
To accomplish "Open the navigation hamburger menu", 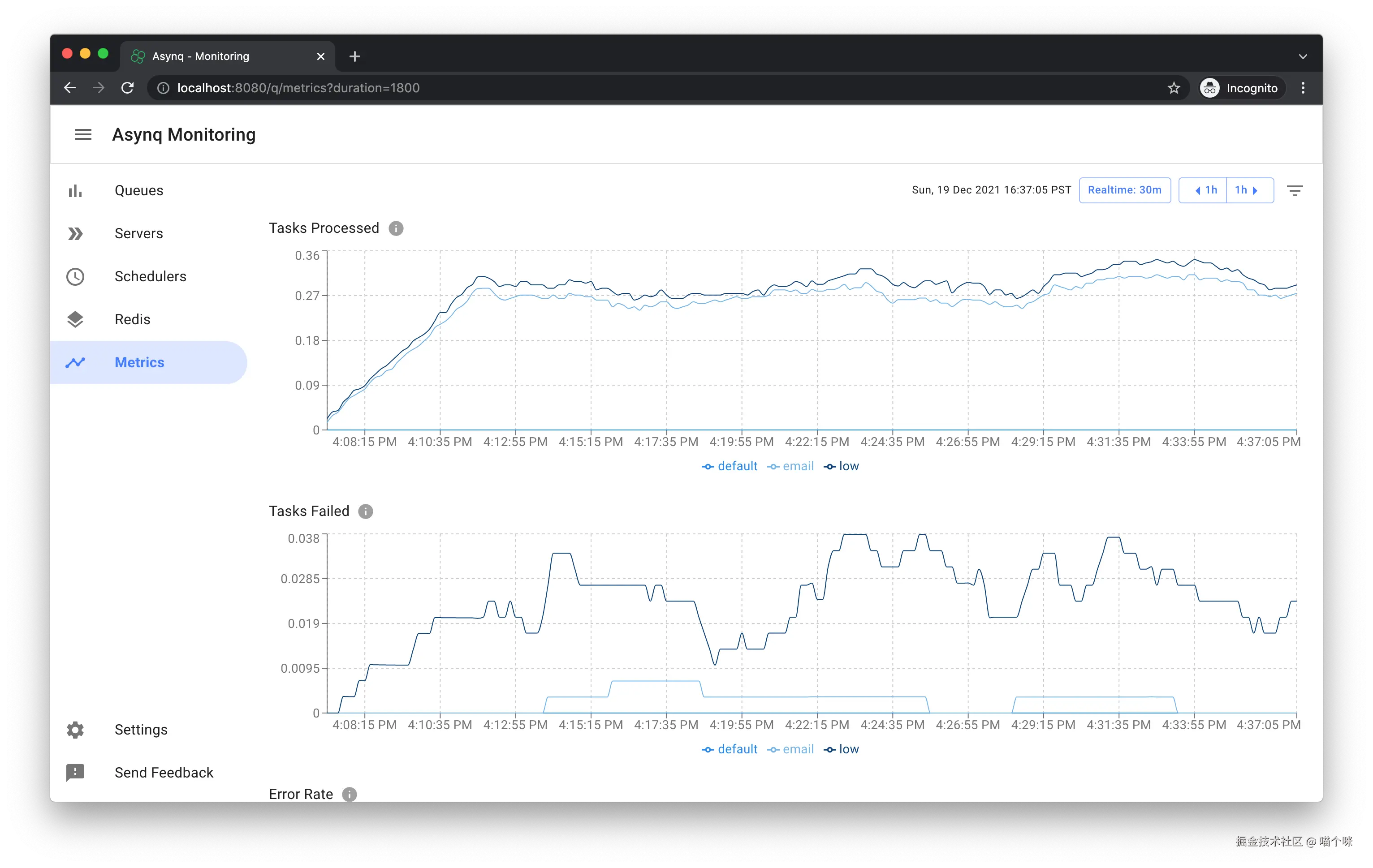I will pyautogui.click(x=83, y=134).
